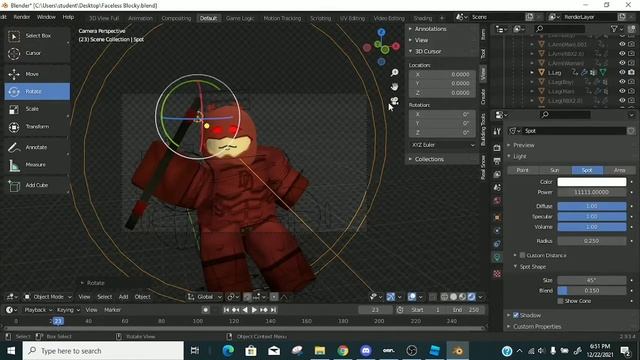Toggle the viewport X-ray button
Screen dimensions: 640x360
click(433, 297)
